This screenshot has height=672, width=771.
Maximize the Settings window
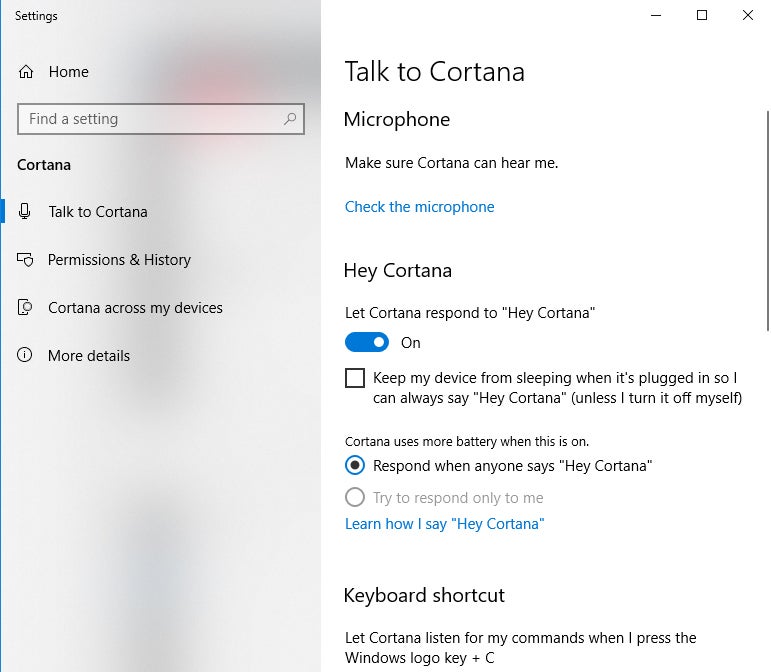pyautogui.click(x=702, y=15)
